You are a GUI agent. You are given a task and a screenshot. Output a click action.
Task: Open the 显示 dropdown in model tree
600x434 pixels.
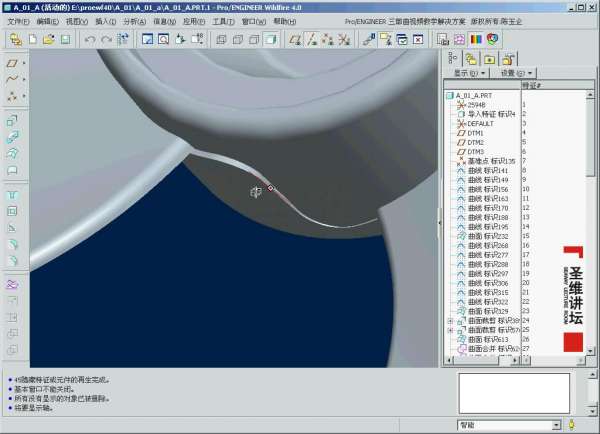point(469,72)
